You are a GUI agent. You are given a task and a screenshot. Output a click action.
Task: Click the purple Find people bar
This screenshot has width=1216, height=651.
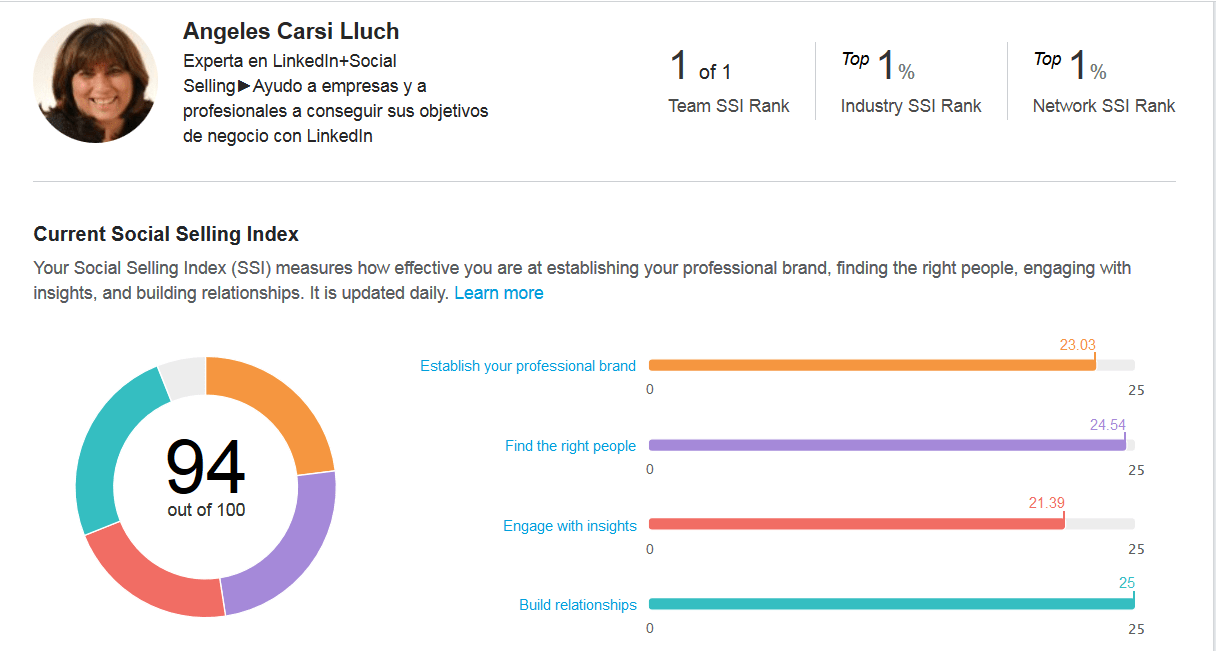point(886,445)
